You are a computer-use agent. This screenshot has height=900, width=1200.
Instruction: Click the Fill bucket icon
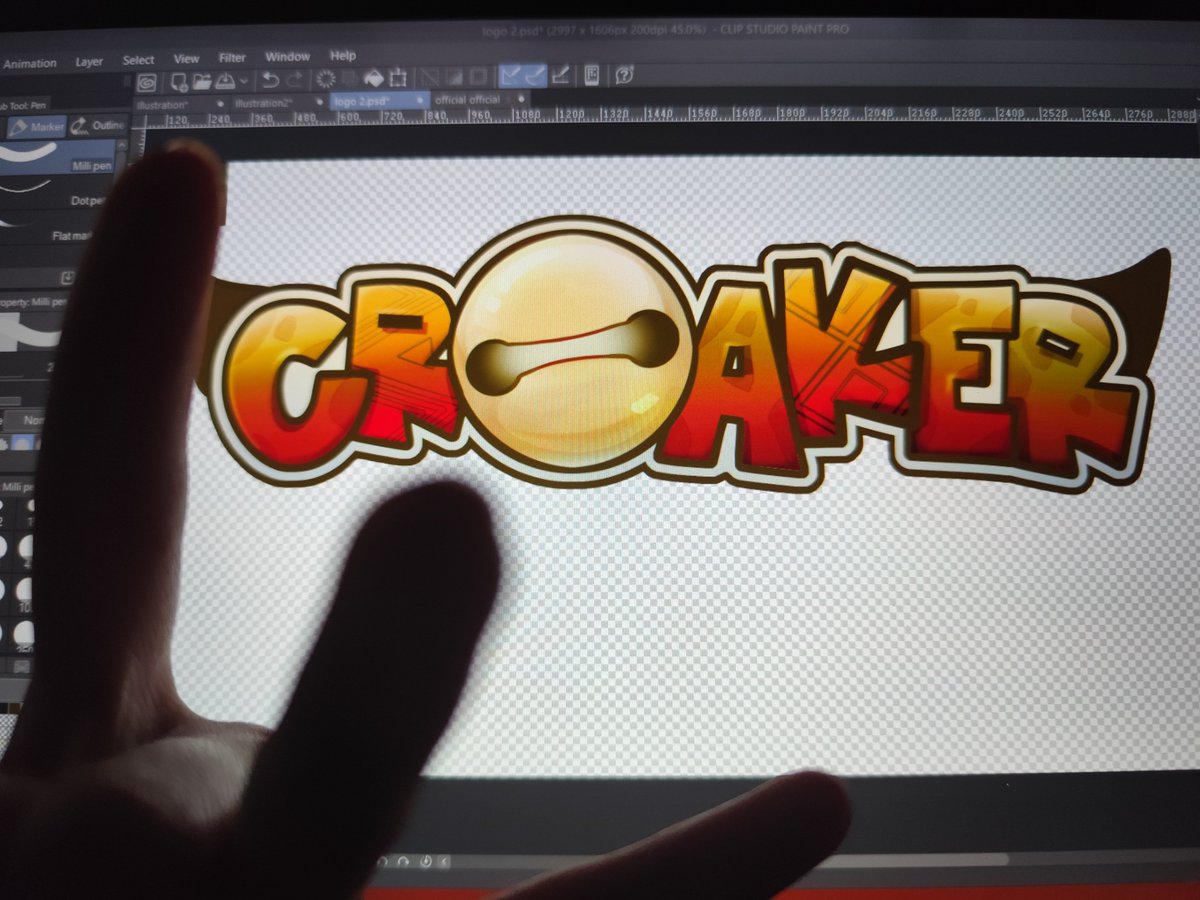[x=373, y=78]
